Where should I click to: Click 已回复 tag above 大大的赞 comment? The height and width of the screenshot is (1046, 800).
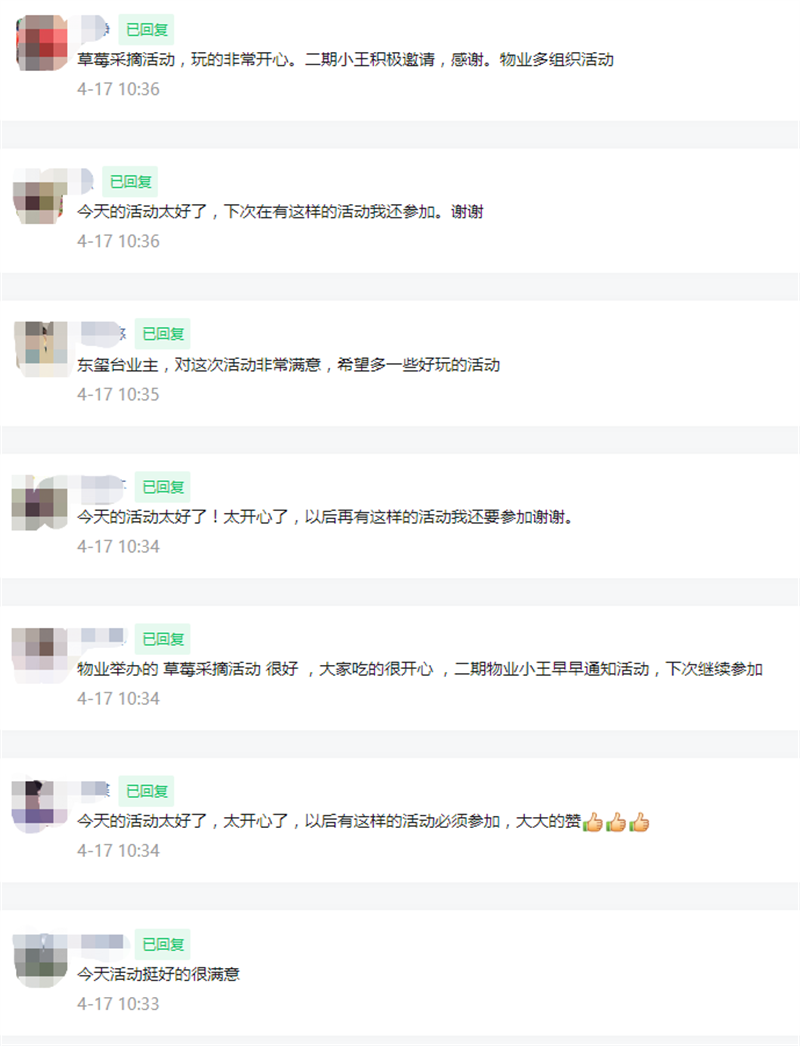click(x=147, y=791)
